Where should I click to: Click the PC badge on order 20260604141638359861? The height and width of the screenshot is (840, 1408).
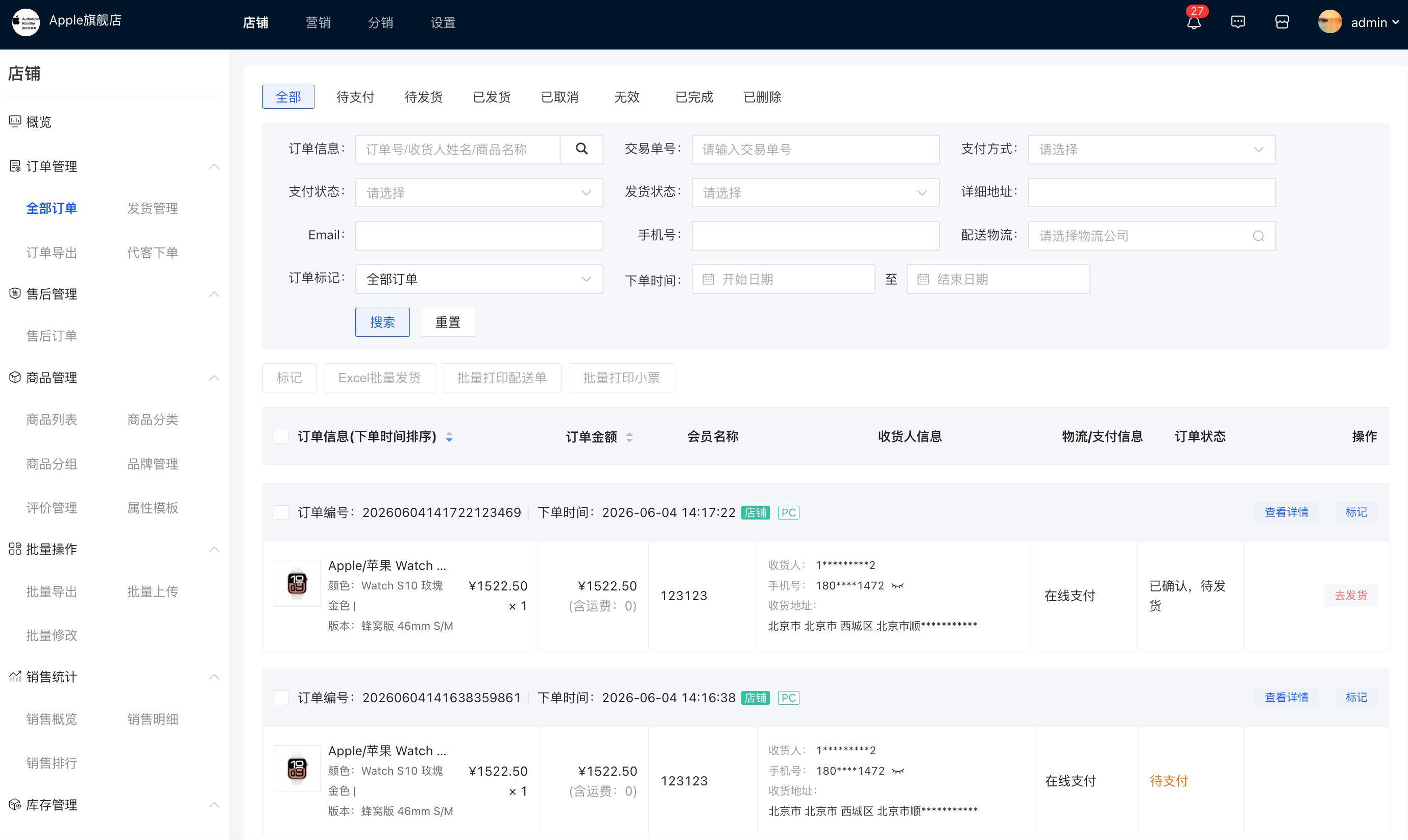[x=788, y=697]
